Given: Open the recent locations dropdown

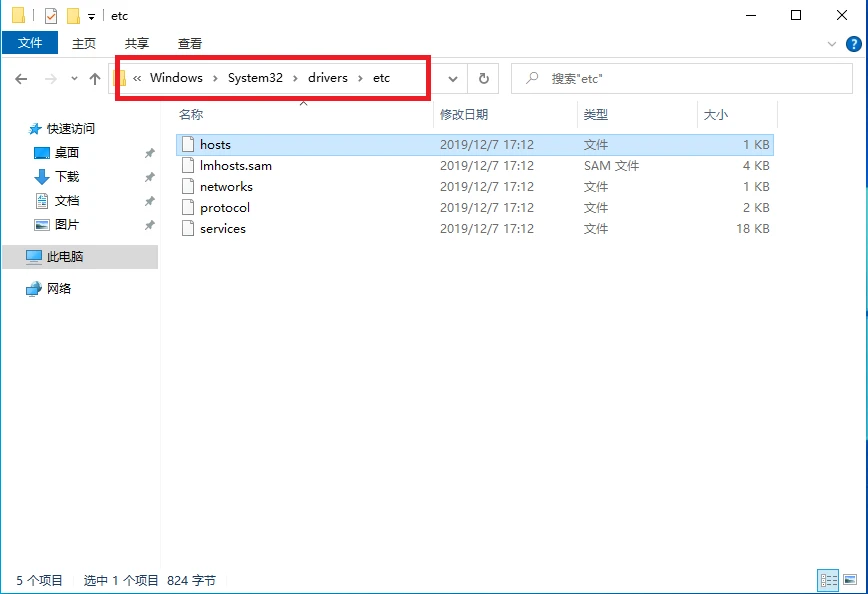Looking at the screenshot, I should click(74, 79).
